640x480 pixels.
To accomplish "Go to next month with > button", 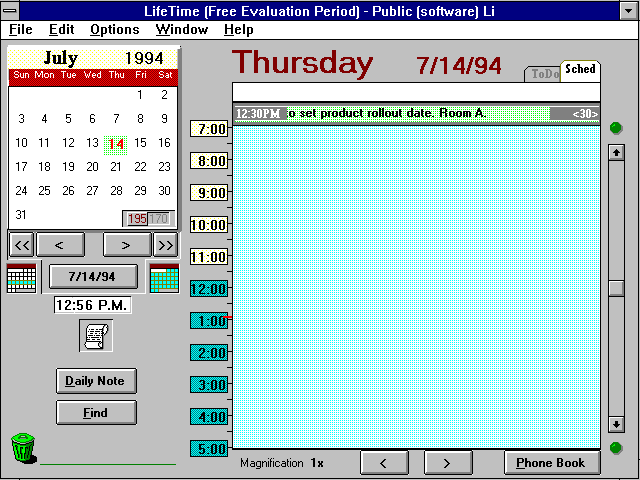I will coord(127,245).
